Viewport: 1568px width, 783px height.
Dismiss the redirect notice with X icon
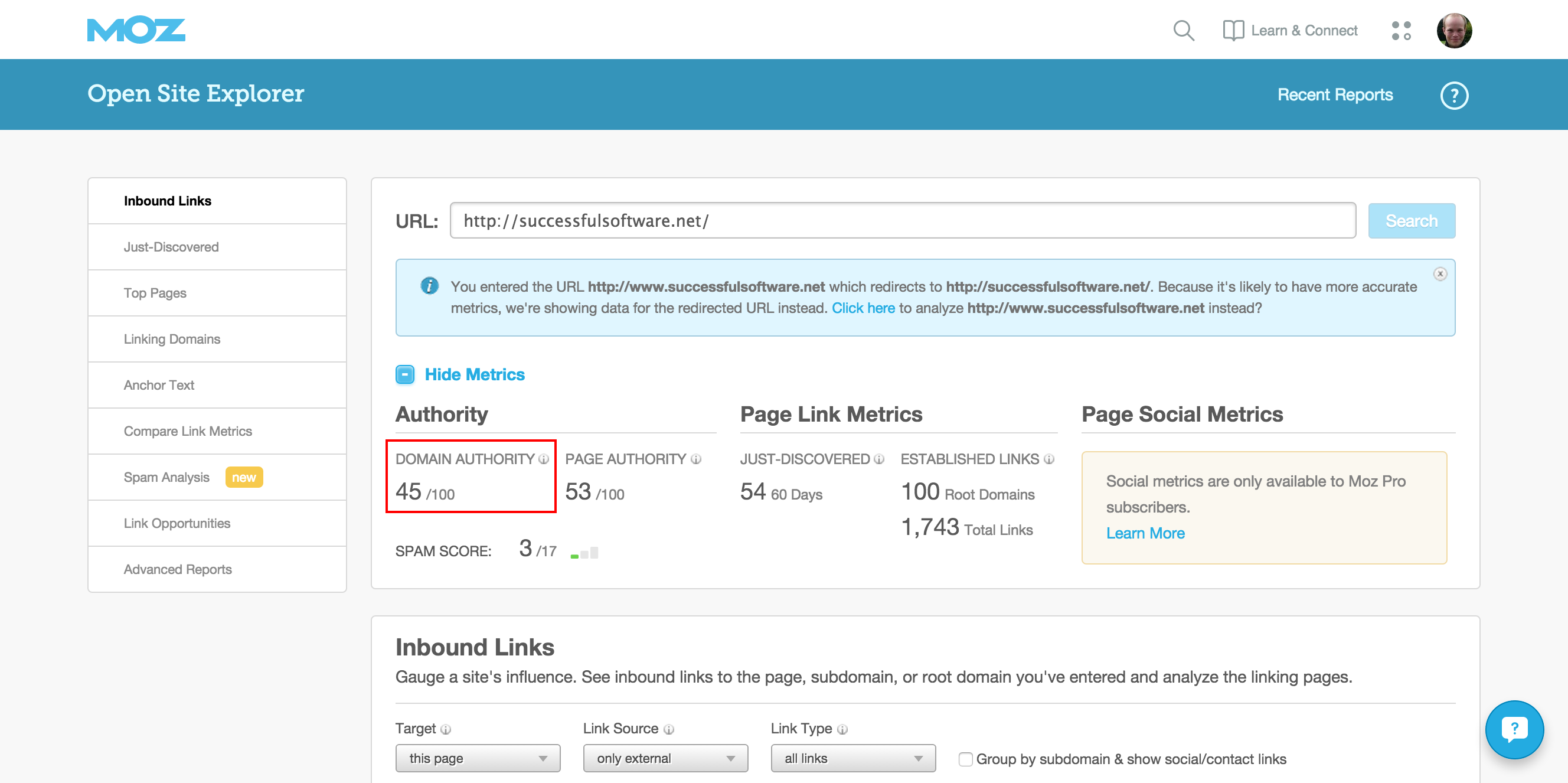click(1439, 274)
